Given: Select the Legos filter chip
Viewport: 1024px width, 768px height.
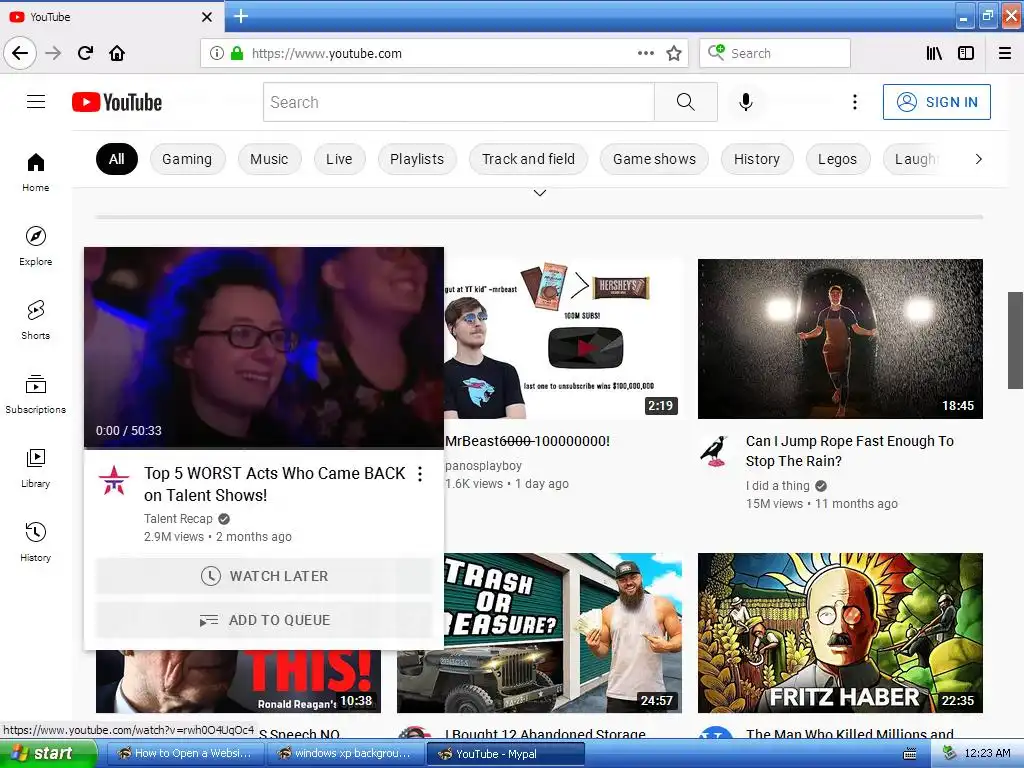Looking at the screenshot, I should pyautogui.click(x=837, y=159).
